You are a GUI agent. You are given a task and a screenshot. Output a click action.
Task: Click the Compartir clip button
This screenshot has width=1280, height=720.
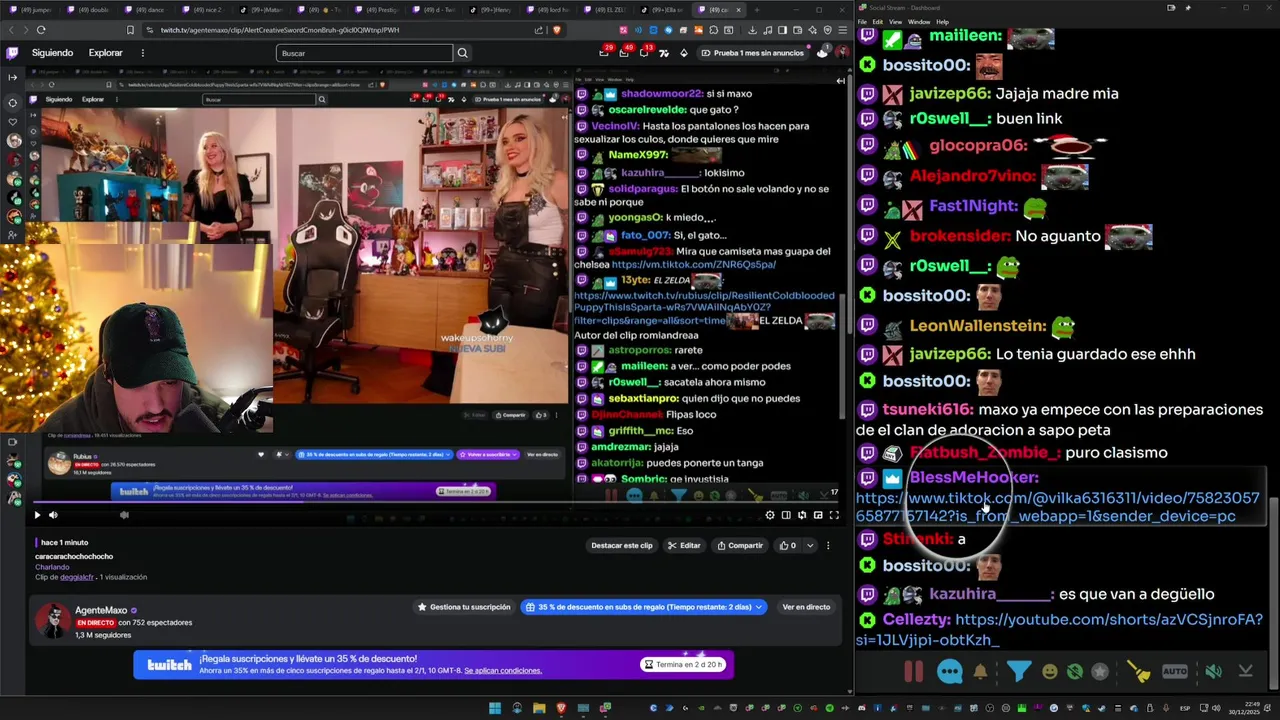[740, 545]
